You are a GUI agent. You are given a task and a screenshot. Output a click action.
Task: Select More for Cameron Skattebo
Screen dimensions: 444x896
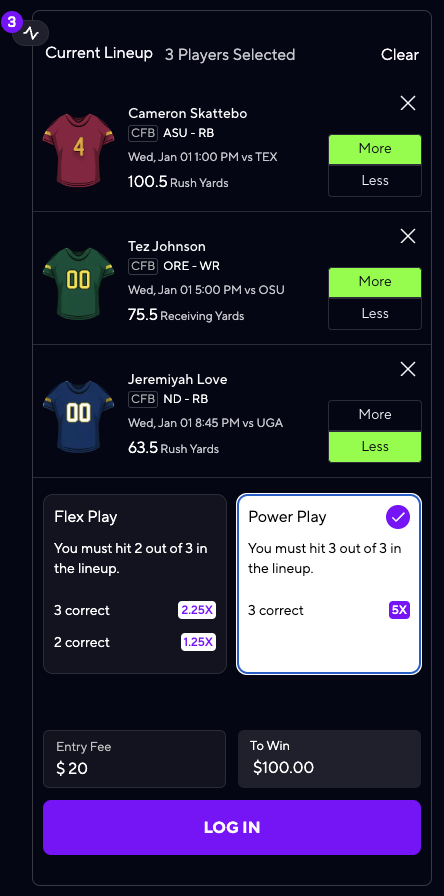pyautogui.click(x=375, y=149)
